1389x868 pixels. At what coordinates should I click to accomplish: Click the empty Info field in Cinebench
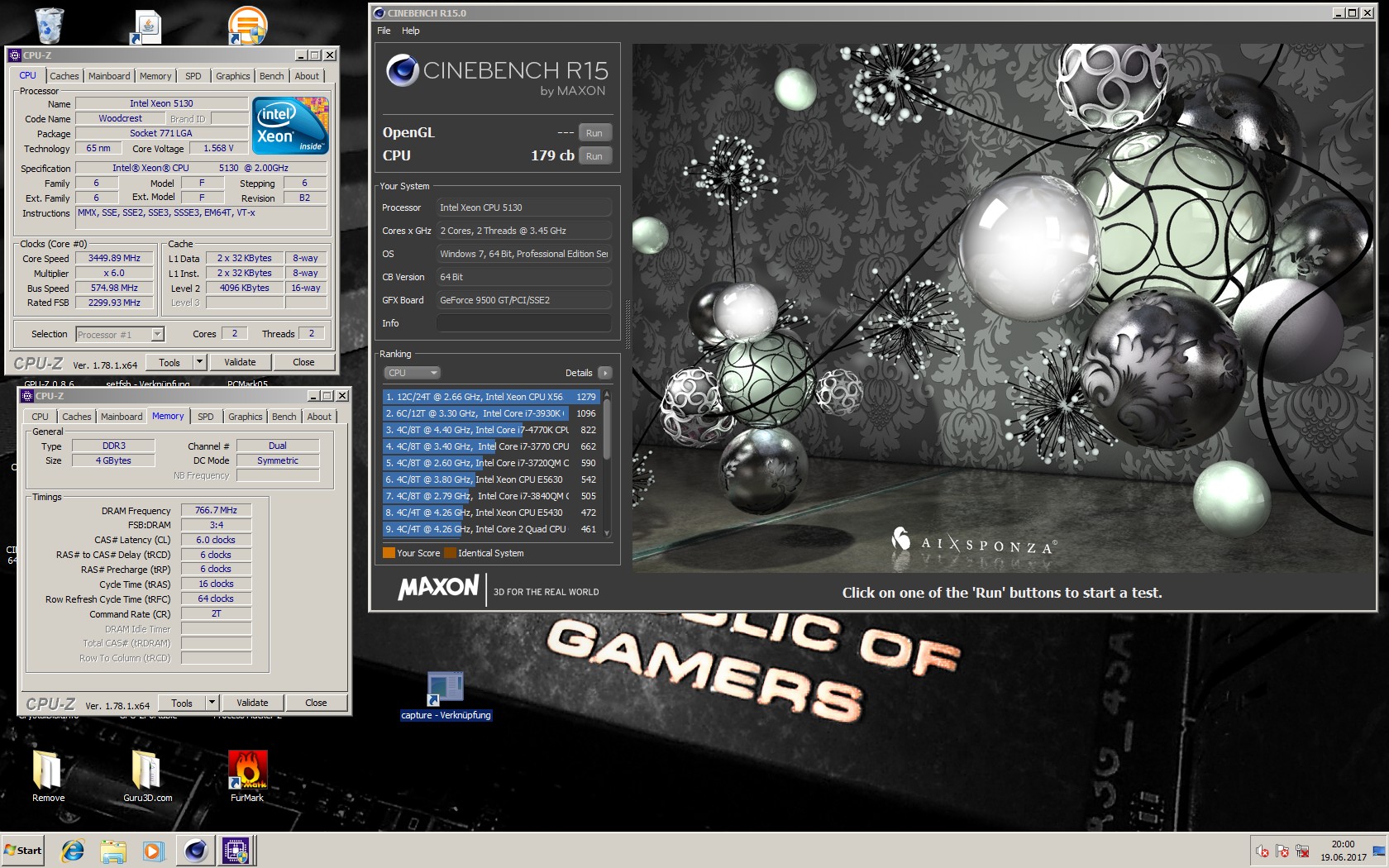pos(524,323)
